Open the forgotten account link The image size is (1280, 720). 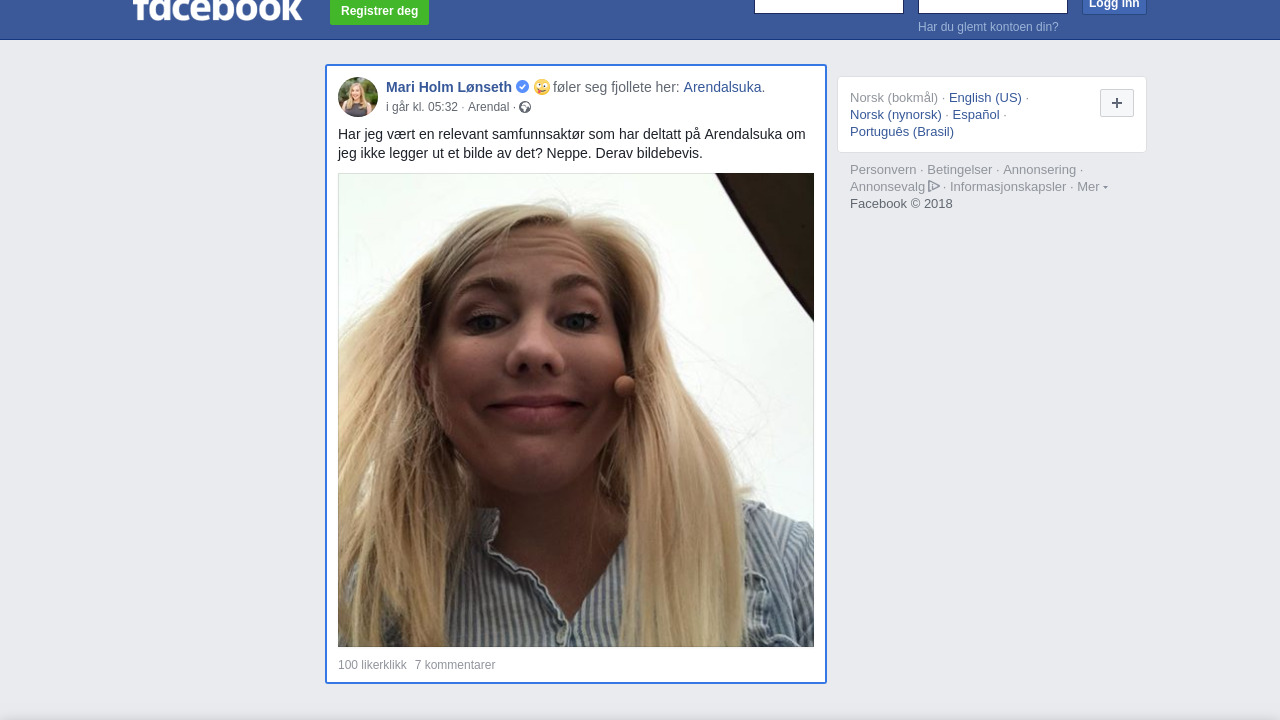pyautogui.click(x=988, y=27)
